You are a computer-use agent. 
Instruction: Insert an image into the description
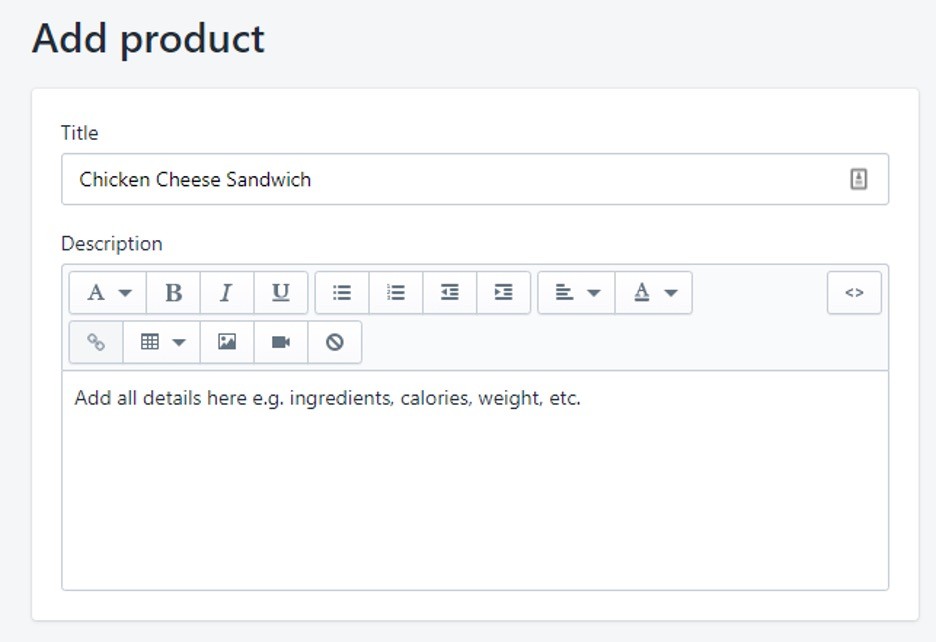[x=227, y=342]
